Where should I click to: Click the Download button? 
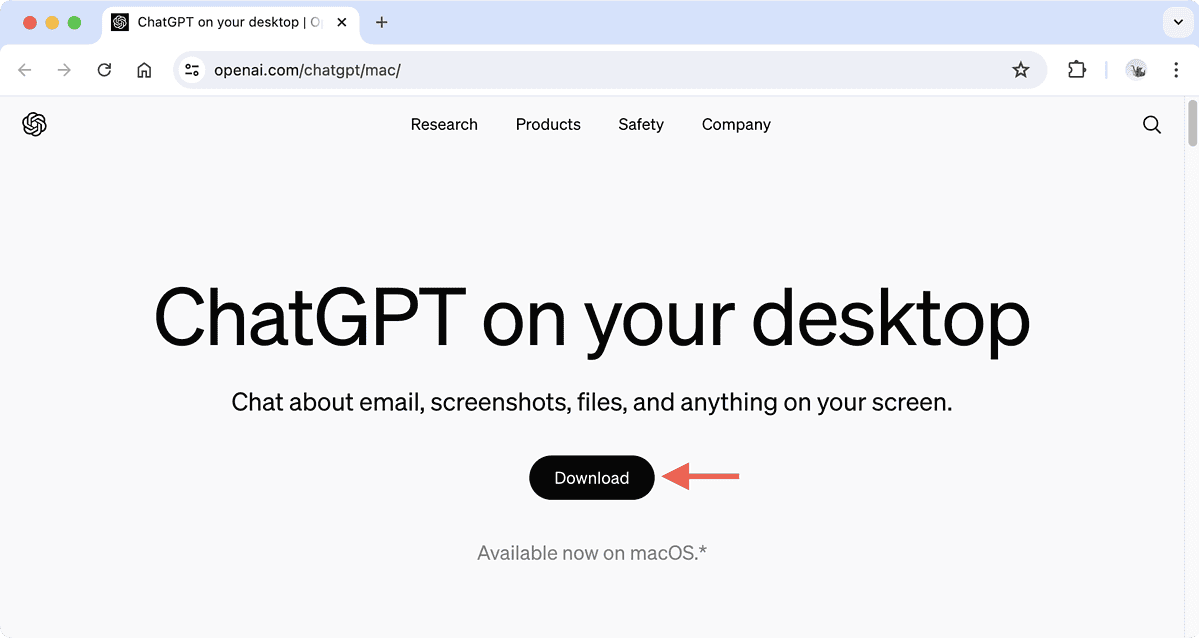[591, 478]
